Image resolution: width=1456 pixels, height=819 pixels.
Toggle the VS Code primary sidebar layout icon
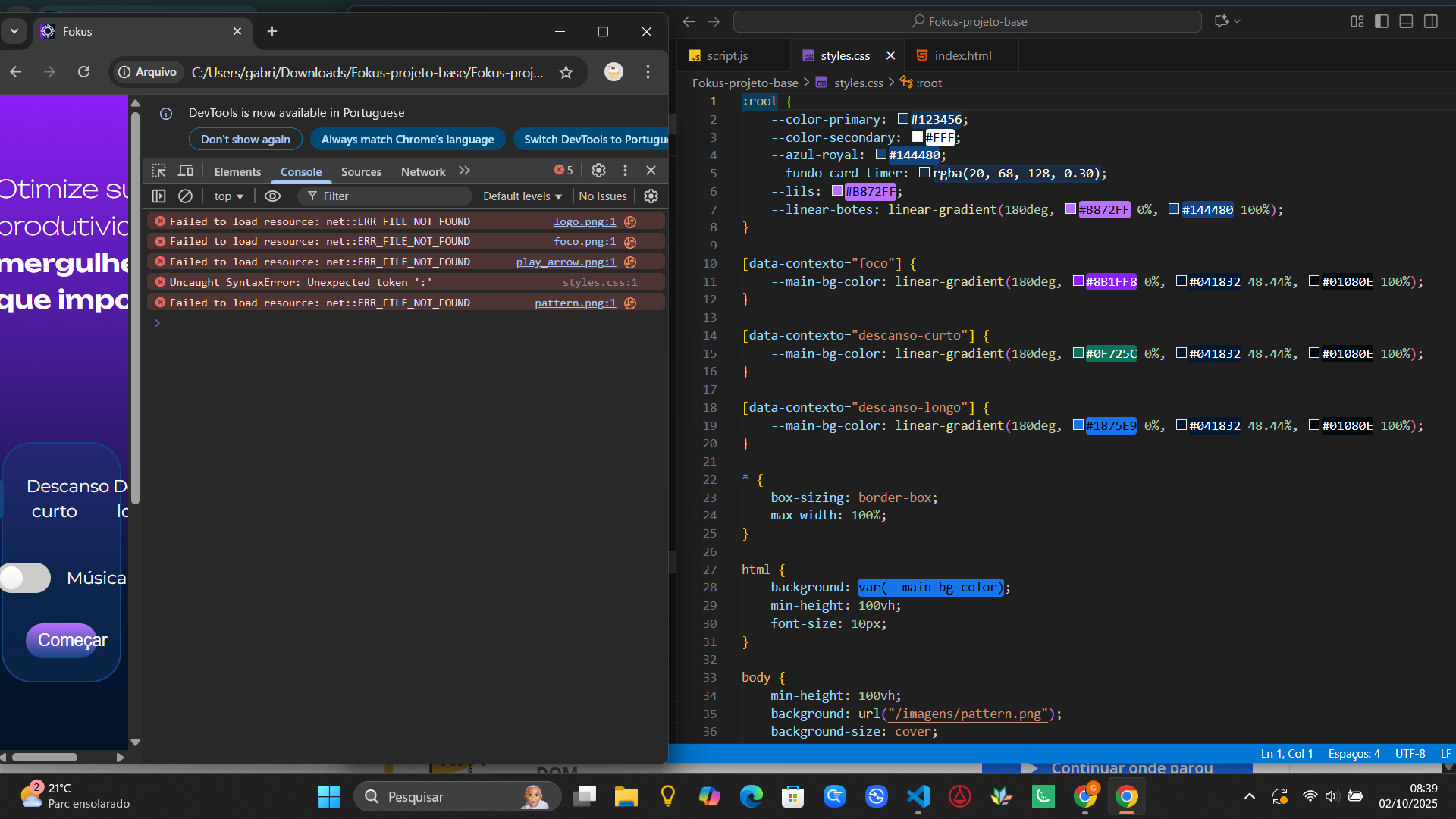click(x=1382, y=21)
